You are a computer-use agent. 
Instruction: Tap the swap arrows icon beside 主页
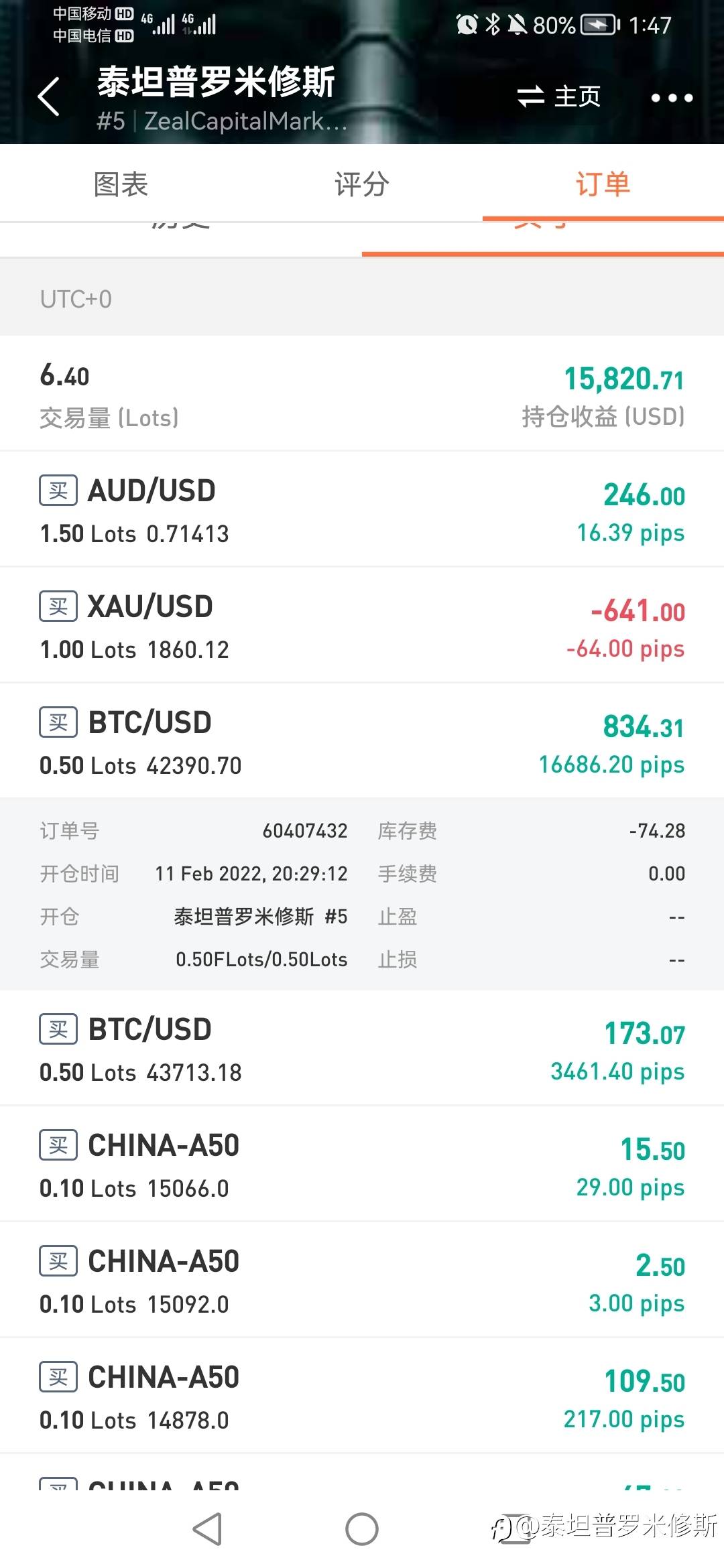(x=531, y=96)
